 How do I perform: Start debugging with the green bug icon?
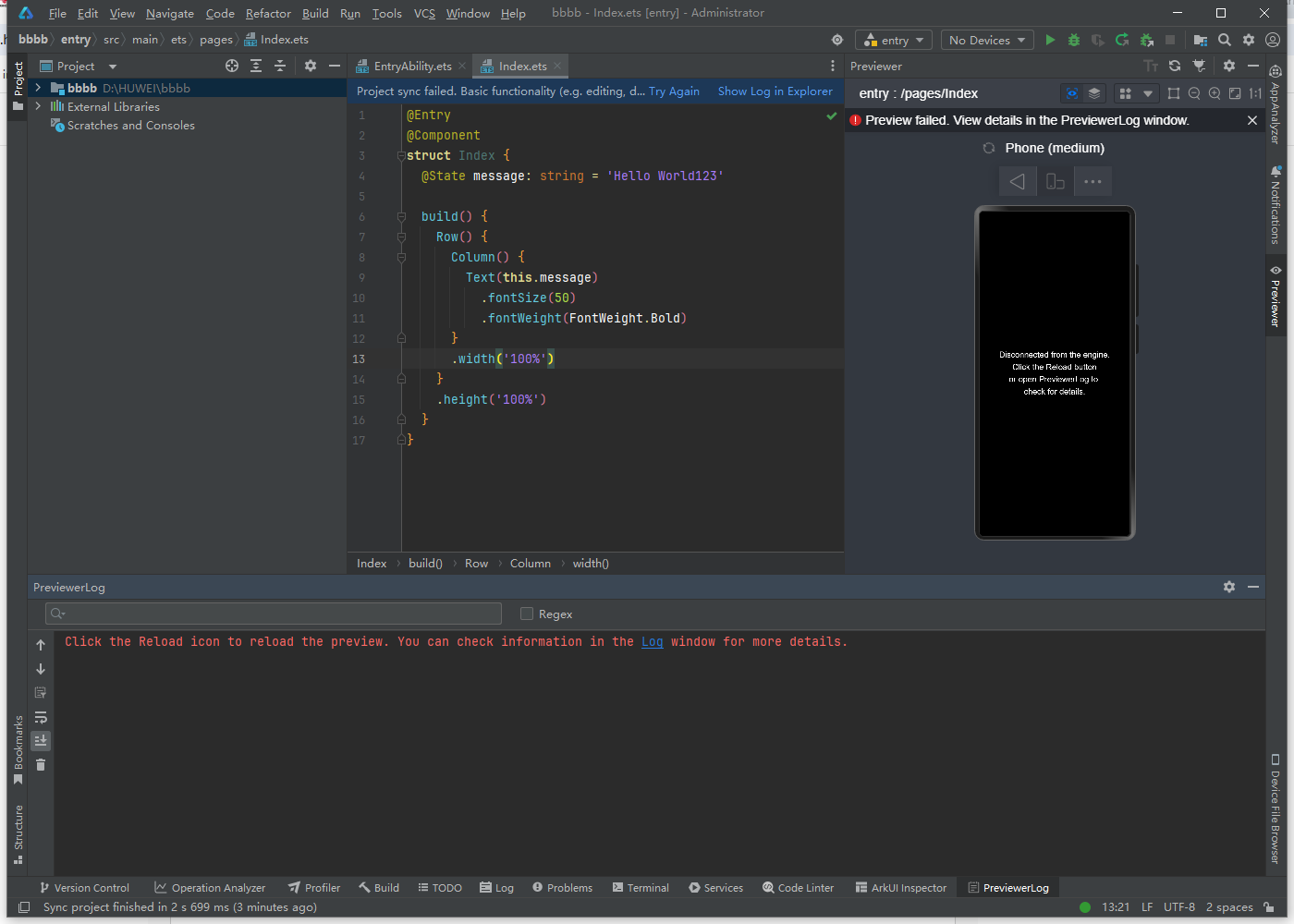pos(1074,40)
